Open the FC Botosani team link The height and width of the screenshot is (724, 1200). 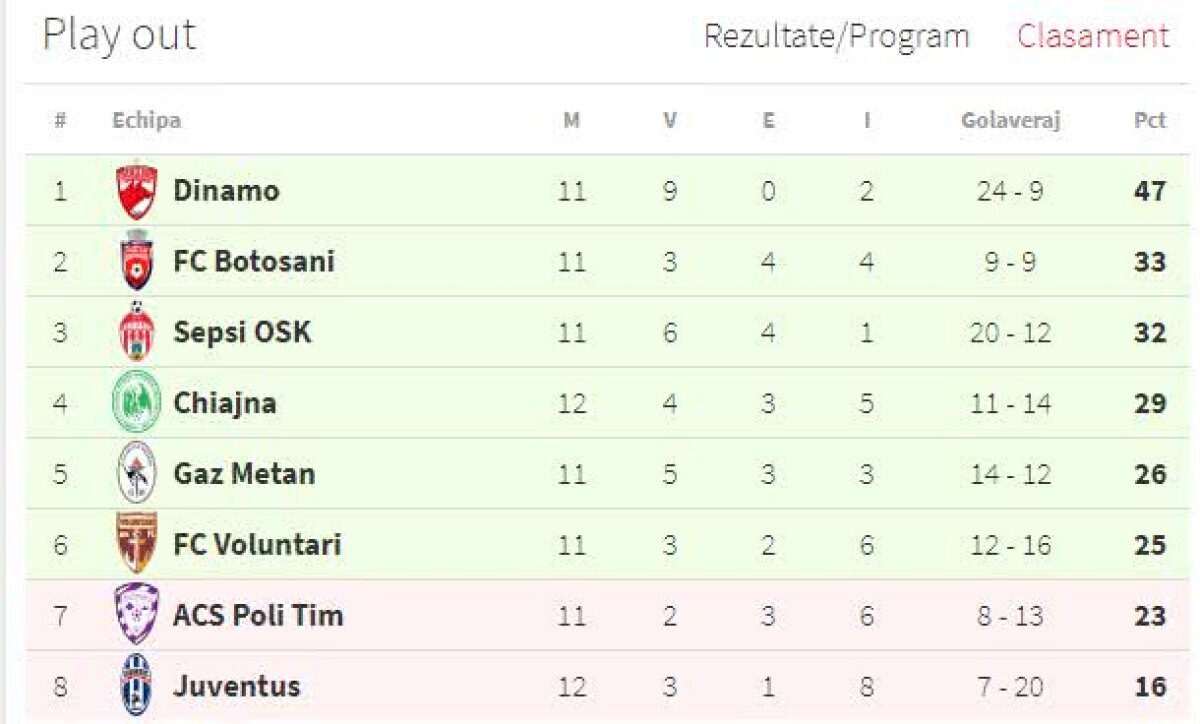tap(254, 261)
